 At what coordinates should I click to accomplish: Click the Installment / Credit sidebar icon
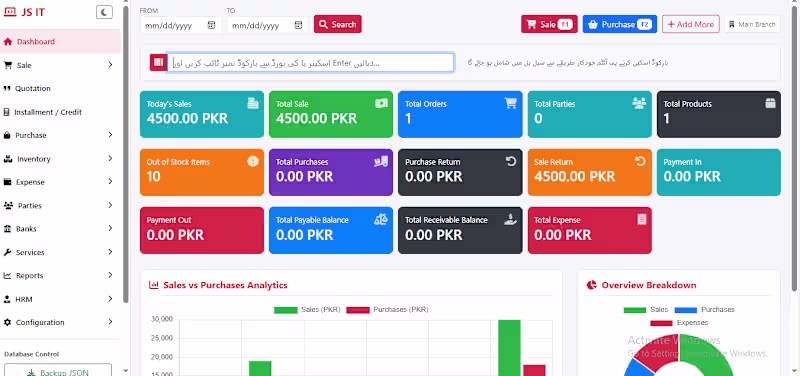[x=6, y=112]
